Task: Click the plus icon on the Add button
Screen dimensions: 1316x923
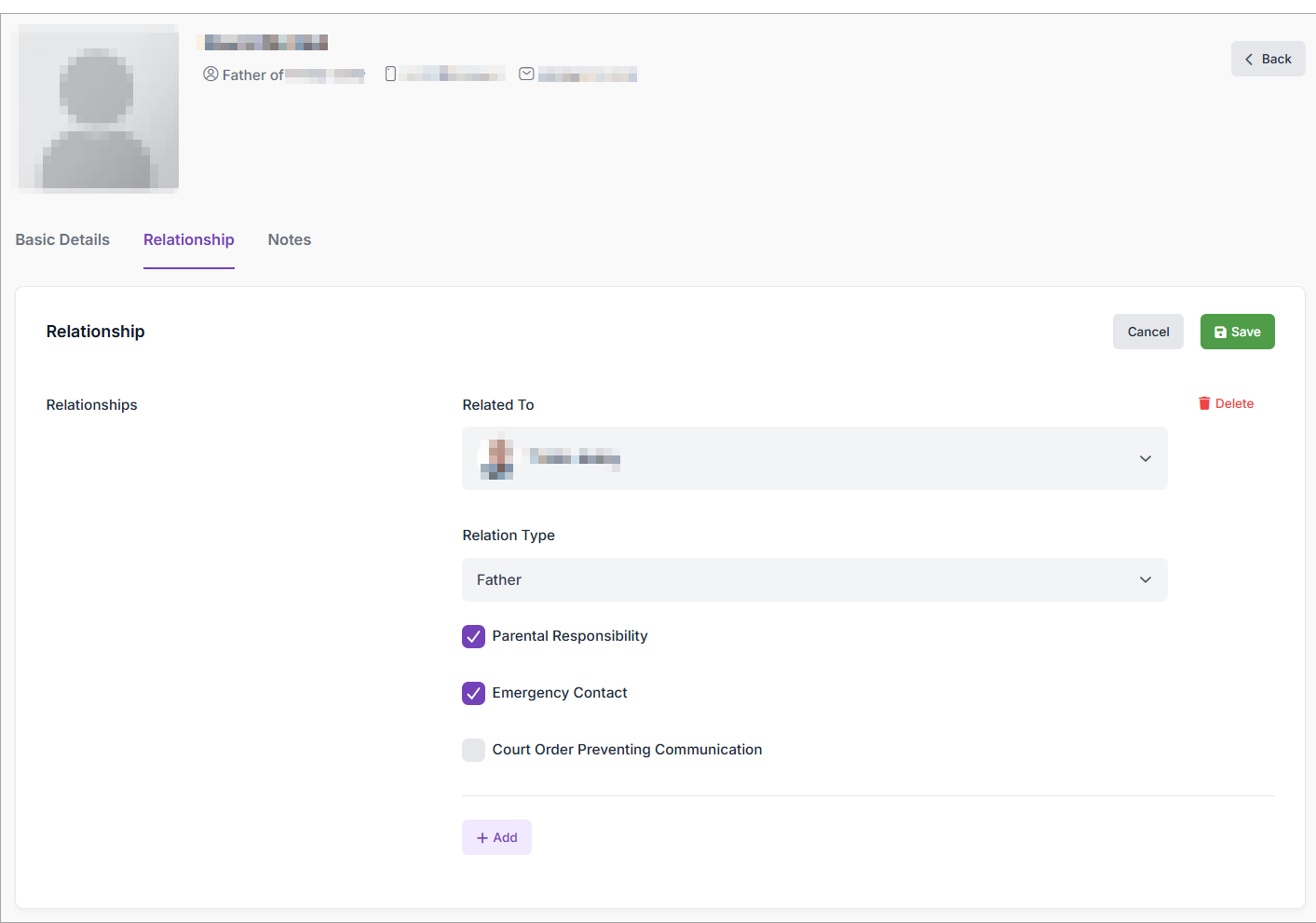Action: [482, 838]
